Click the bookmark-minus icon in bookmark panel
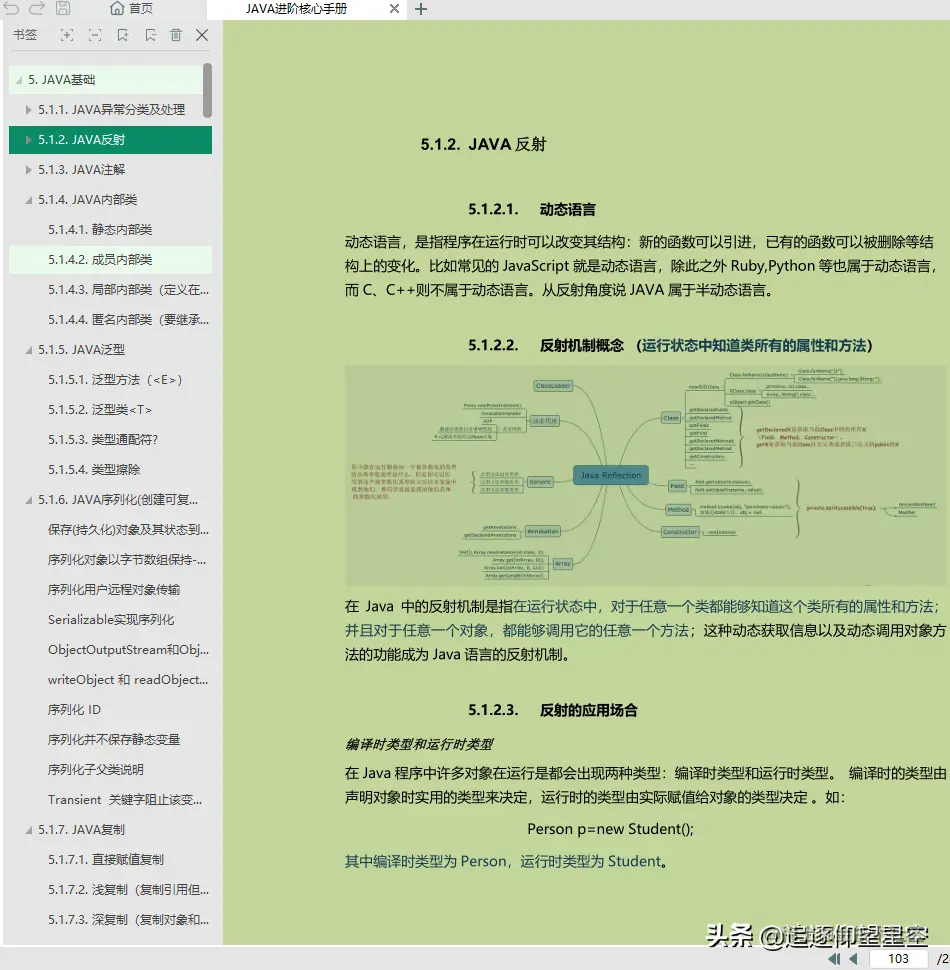This screenshot has width=950, height=970. point(150,35)
